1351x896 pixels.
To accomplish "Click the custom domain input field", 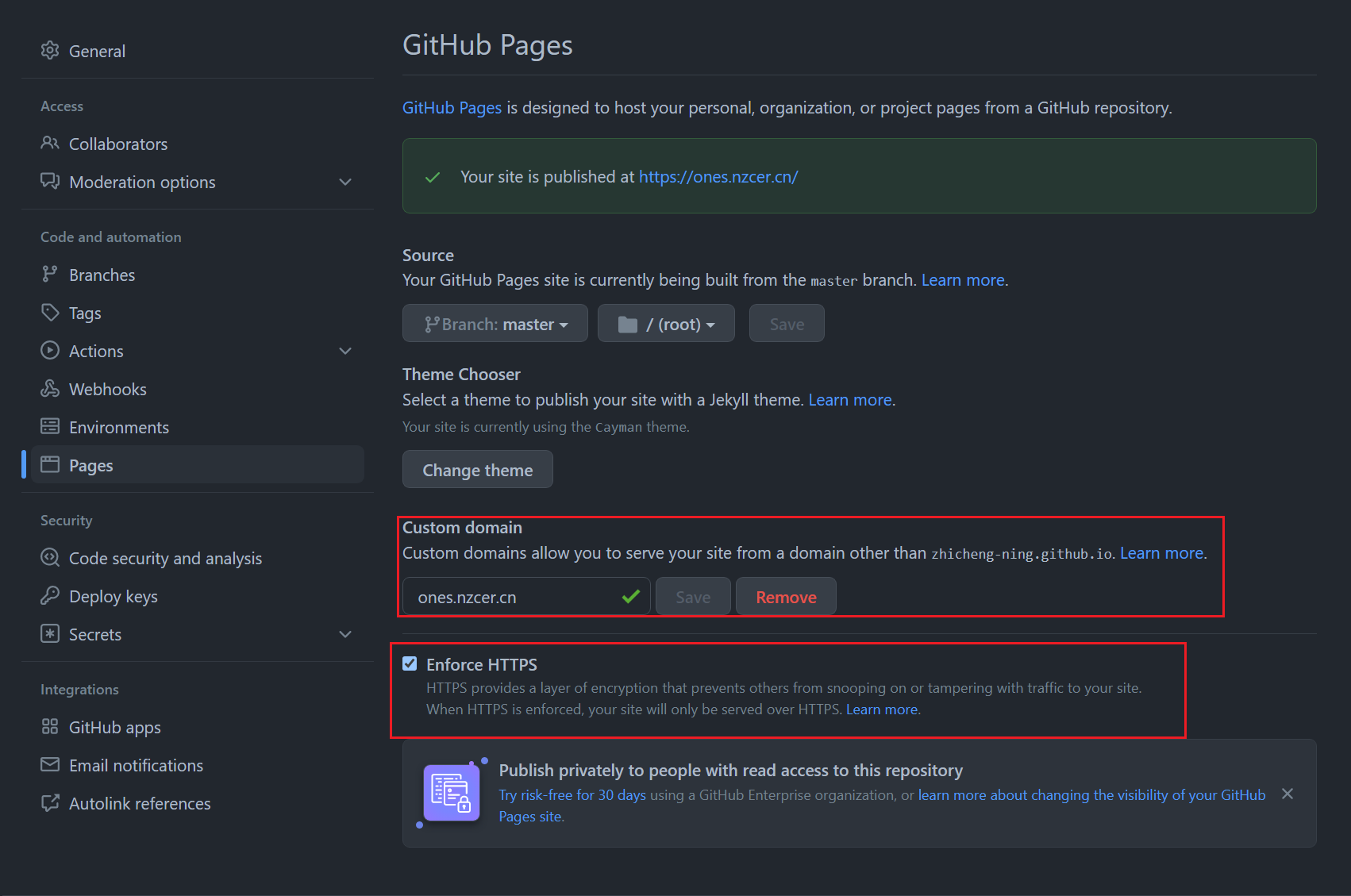I will 526,596.
